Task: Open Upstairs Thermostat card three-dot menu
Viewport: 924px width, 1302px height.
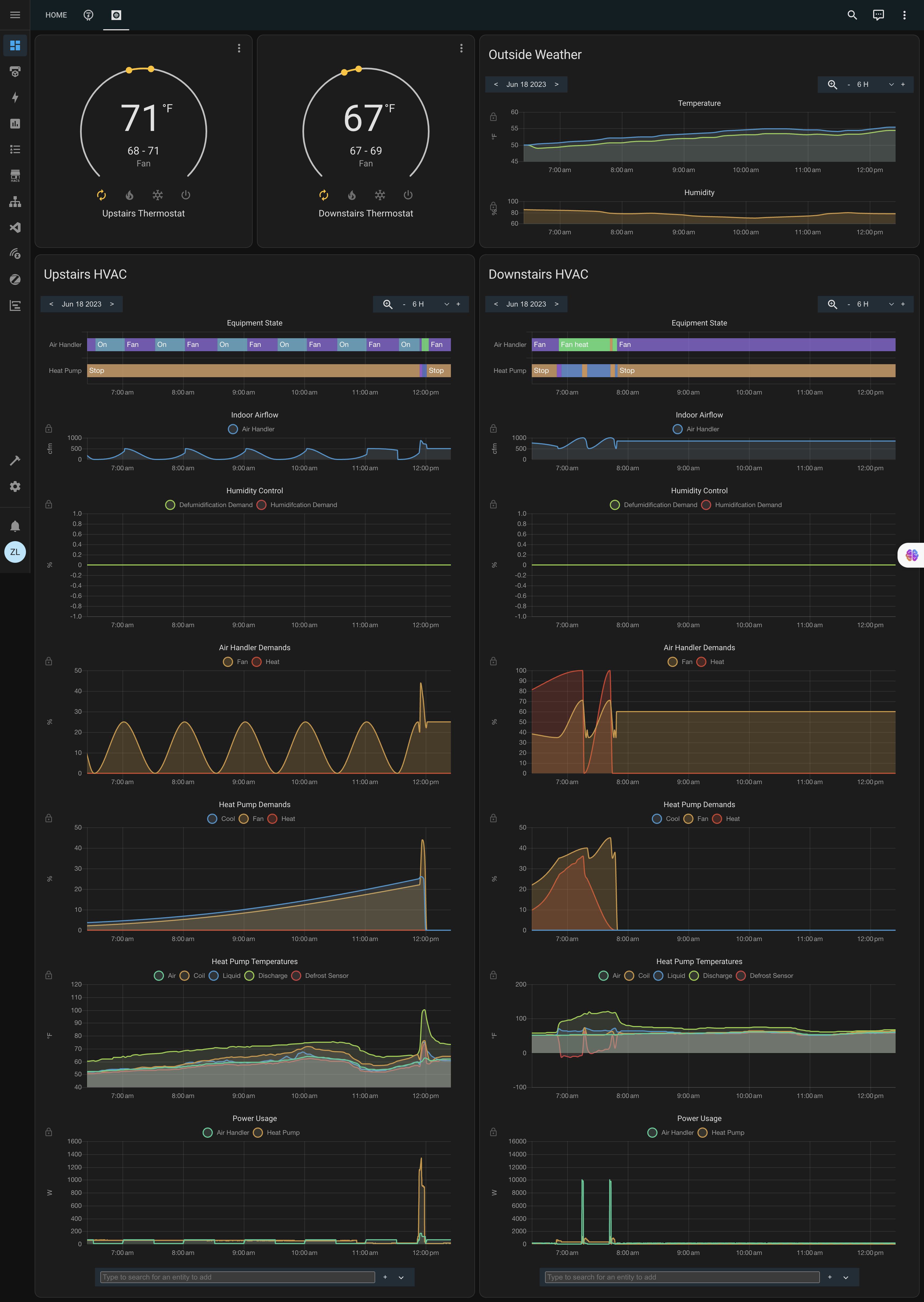Action: tap(239, 48)
